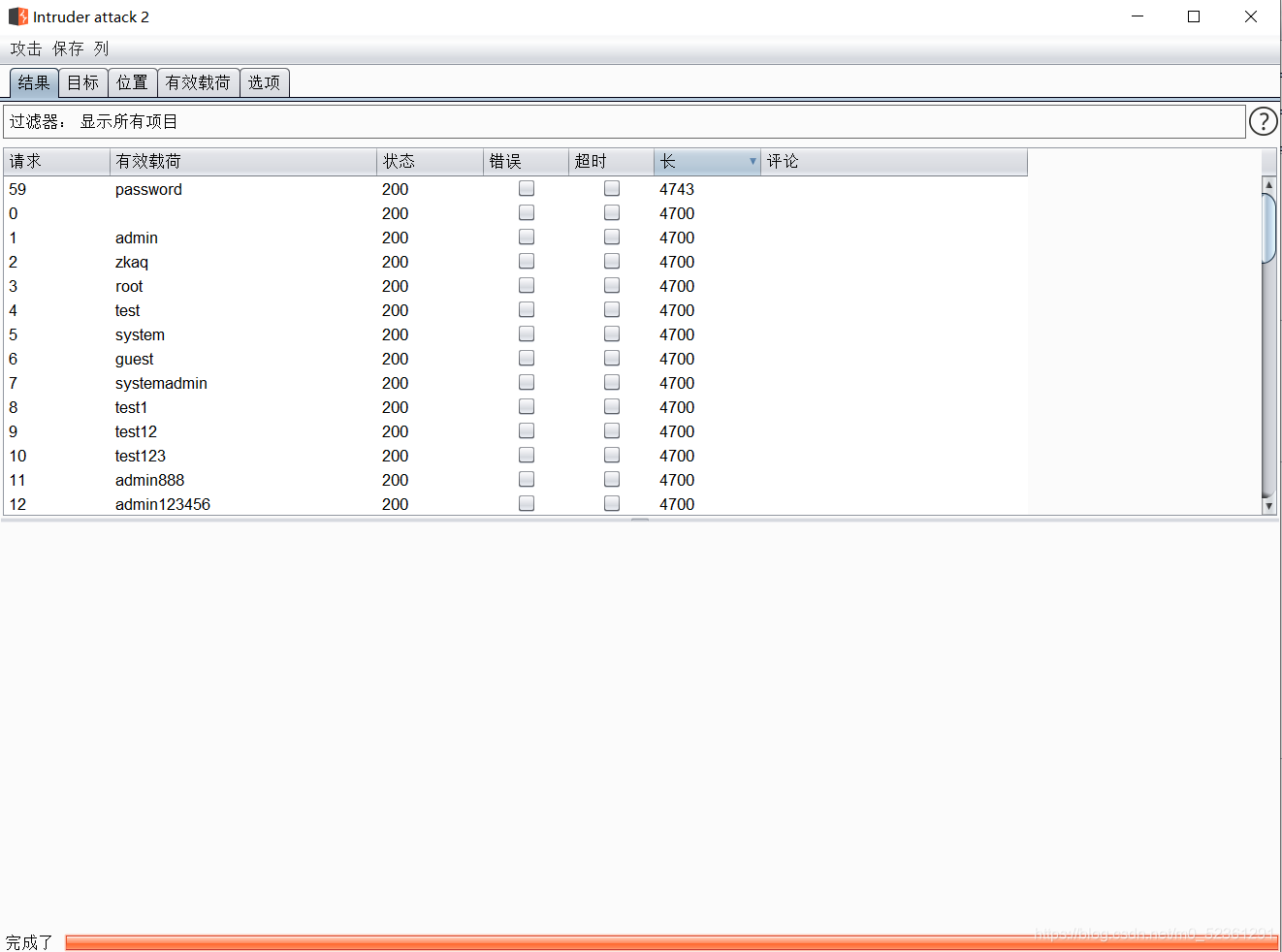Sort by the 状态 column header
The image size is (1282, 952).
coord(430,161)
